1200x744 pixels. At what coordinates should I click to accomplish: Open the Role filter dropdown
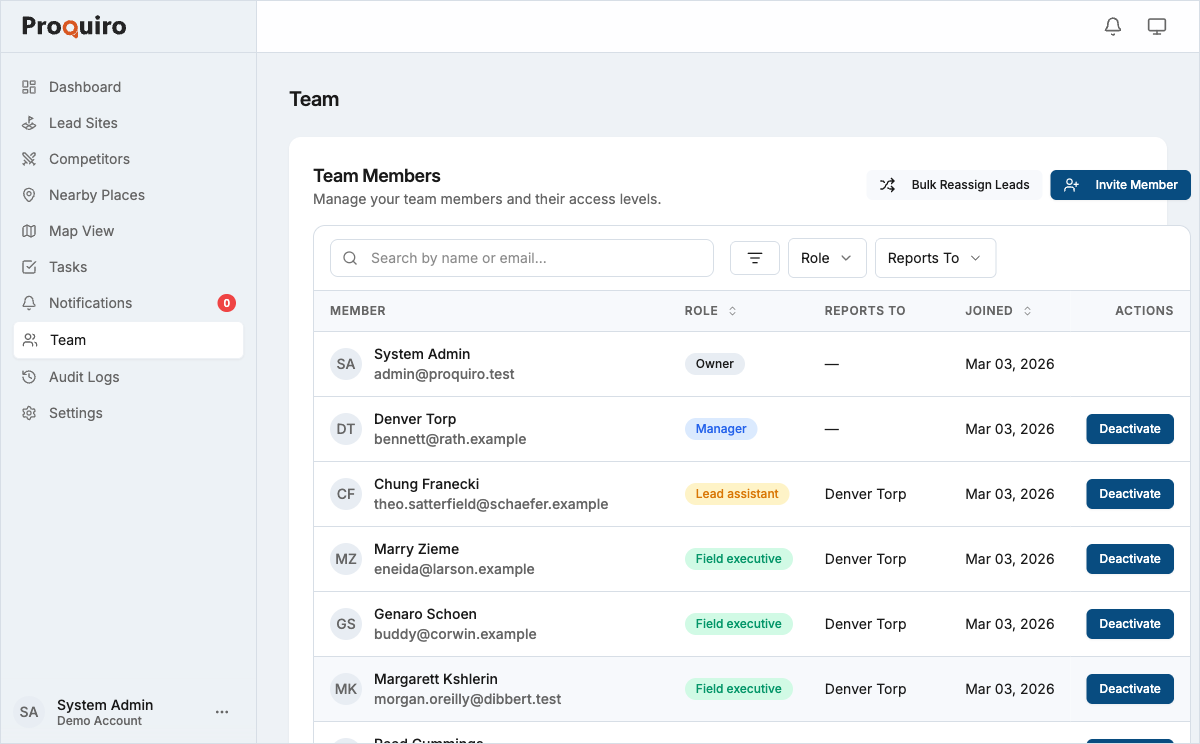pos(827,257)
